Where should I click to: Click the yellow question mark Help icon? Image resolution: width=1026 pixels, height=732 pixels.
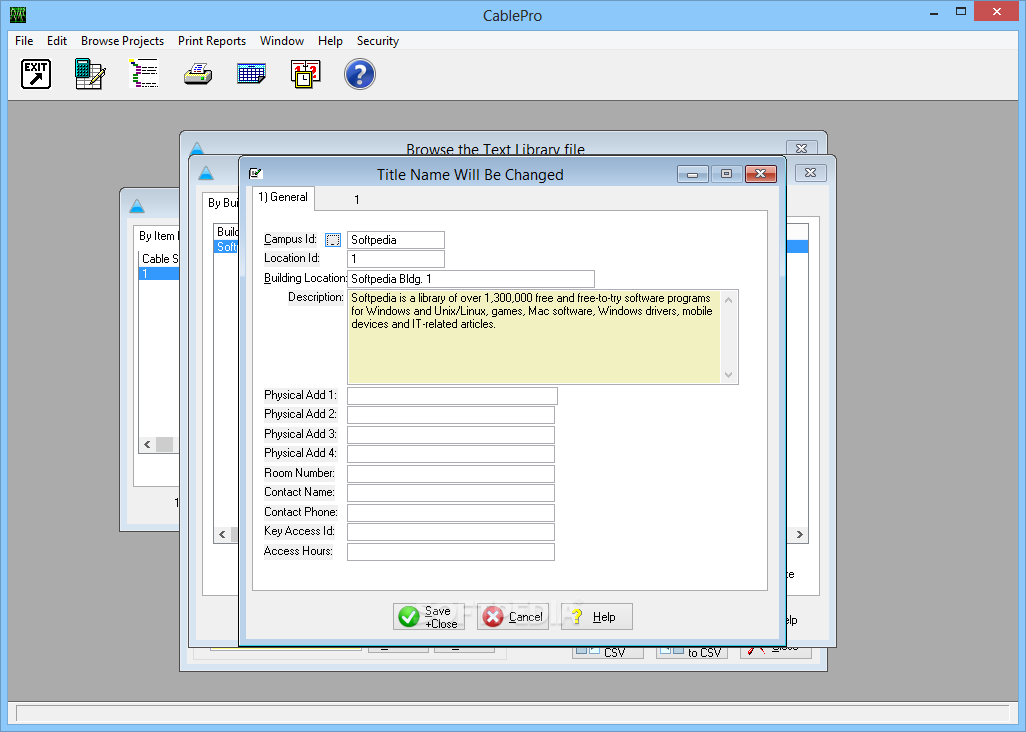[x=576, y=616]
